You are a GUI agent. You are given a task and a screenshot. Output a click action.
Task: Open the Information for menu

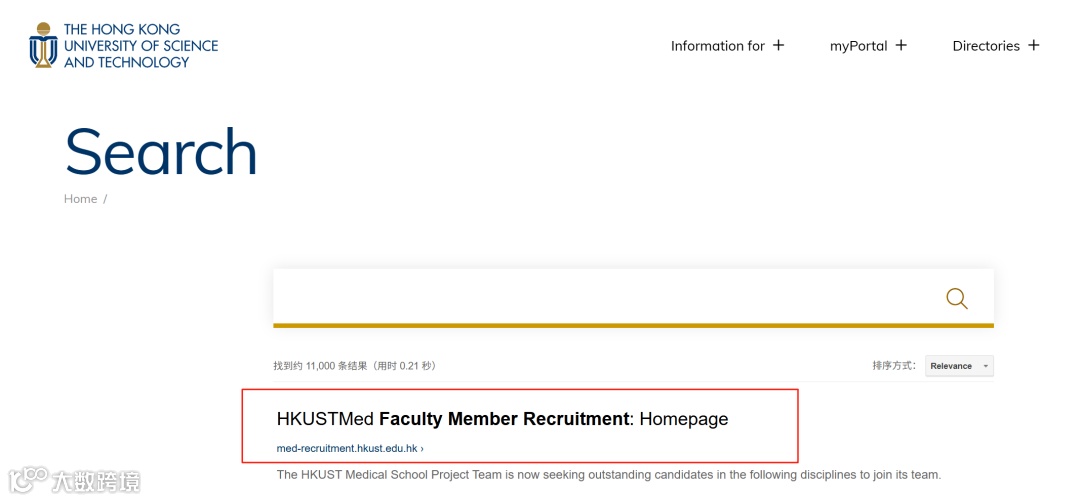717,46
